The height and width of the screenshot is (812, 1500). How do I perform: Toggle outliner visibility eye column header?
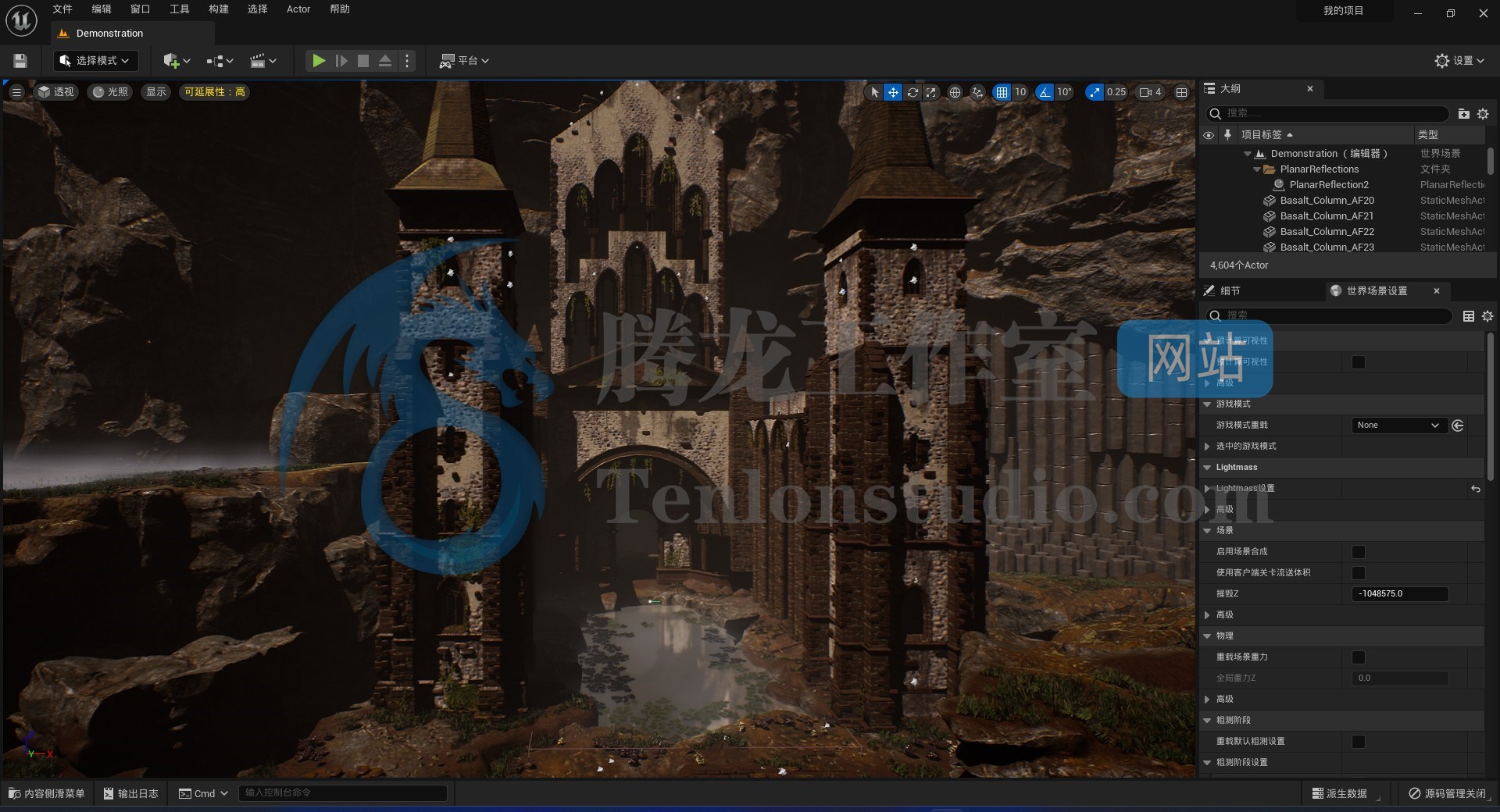coord(1209,135)
